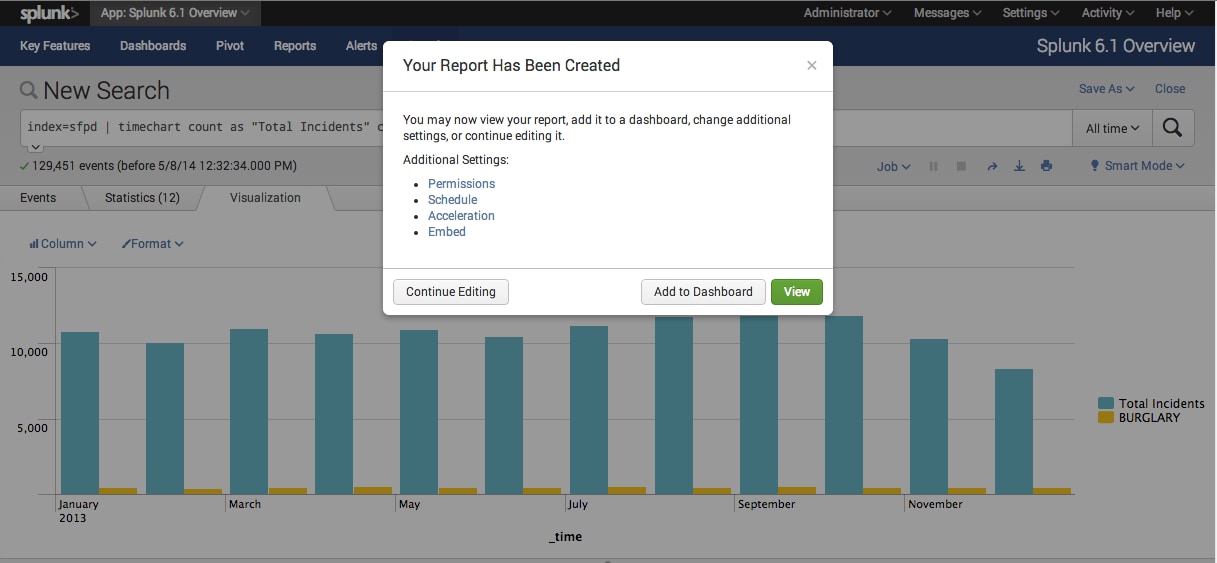Run search with magnifier button
1217x563 pixels.
[1174, 128]
